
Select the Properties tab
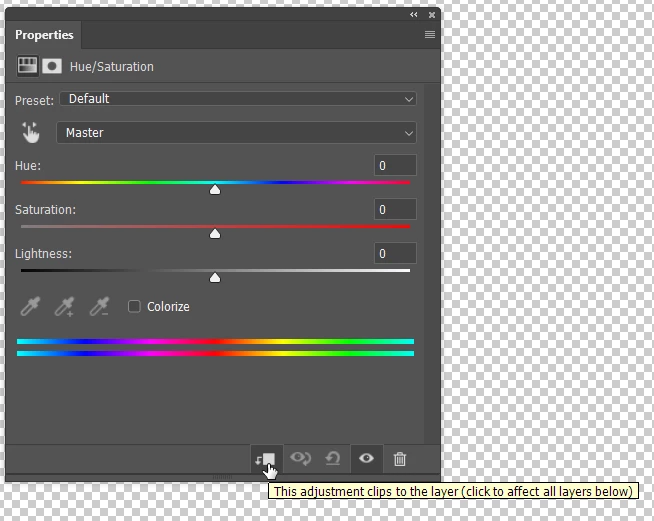[x=44, y=35]
